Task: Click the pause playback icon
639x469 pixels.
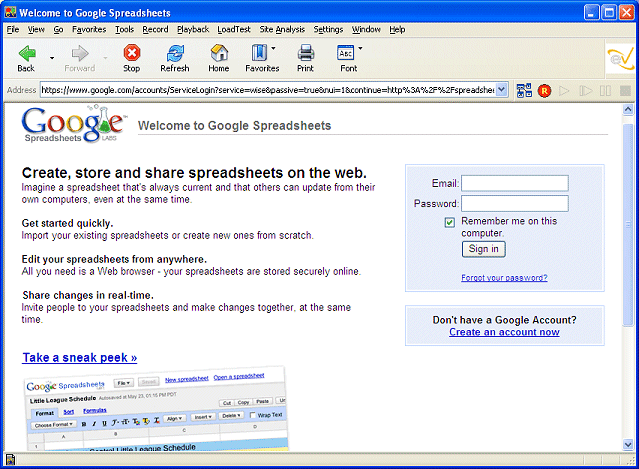Action: point(605,90)
